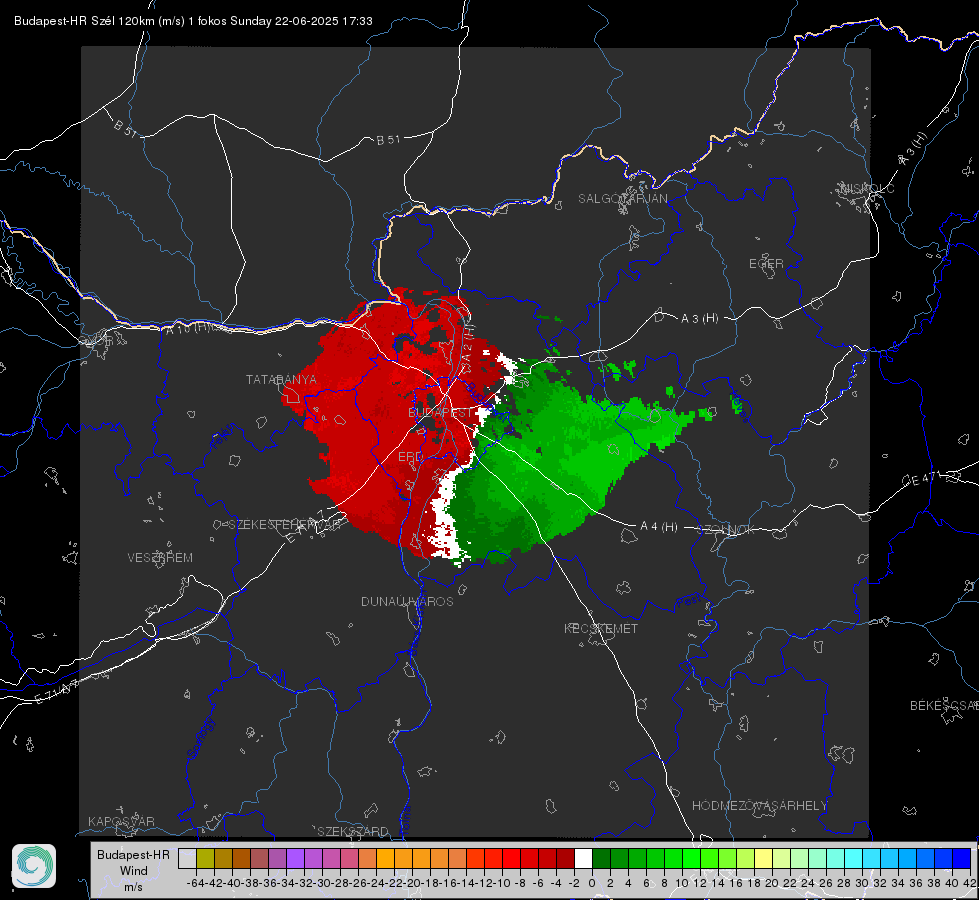Click the SZOLNOK city label
The width and height of the screenshot is (979, 900).
tap(727, 530)
